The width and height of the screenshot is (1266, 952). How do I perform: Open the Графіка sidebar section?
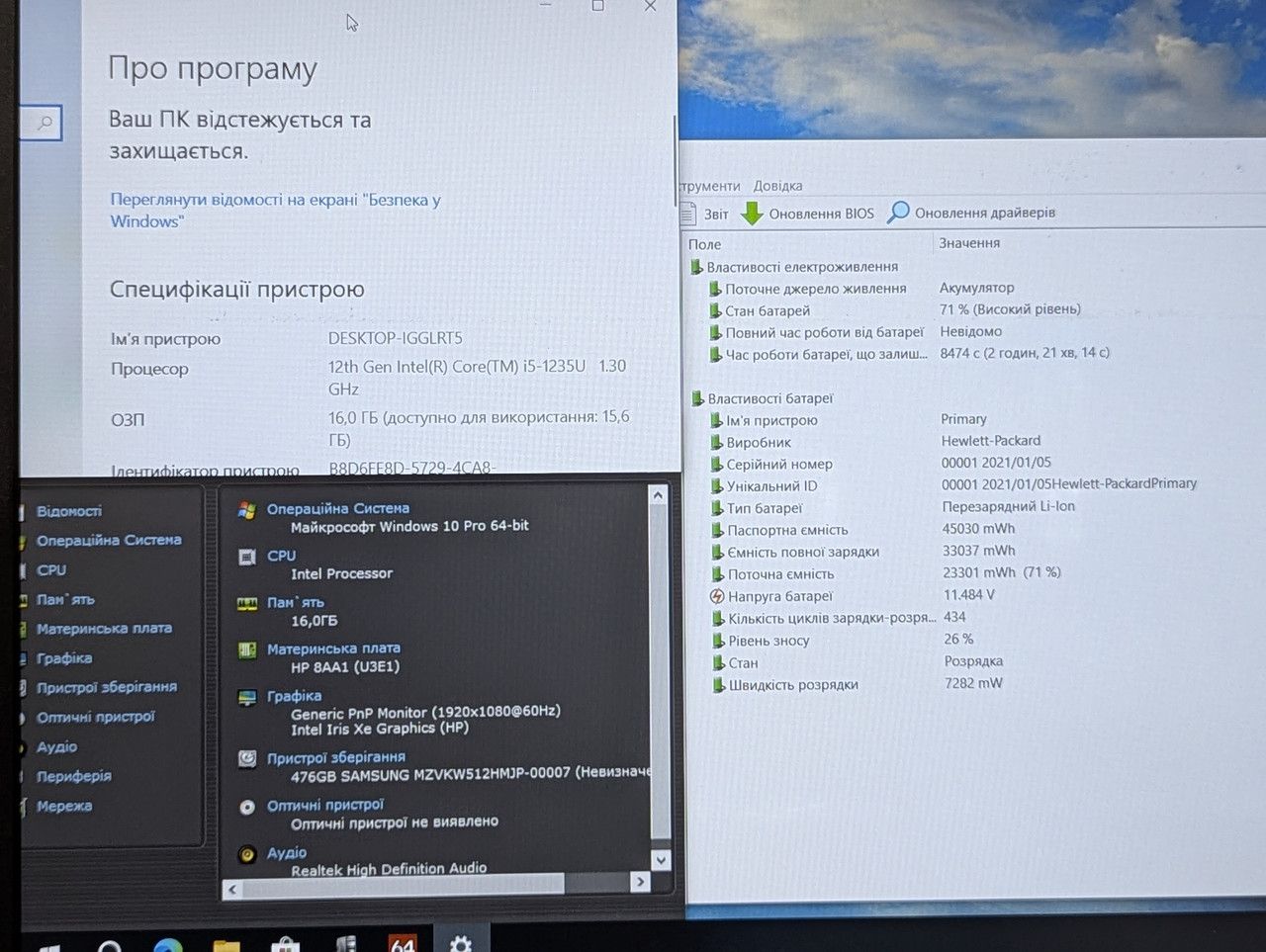[x=64, y=658]
